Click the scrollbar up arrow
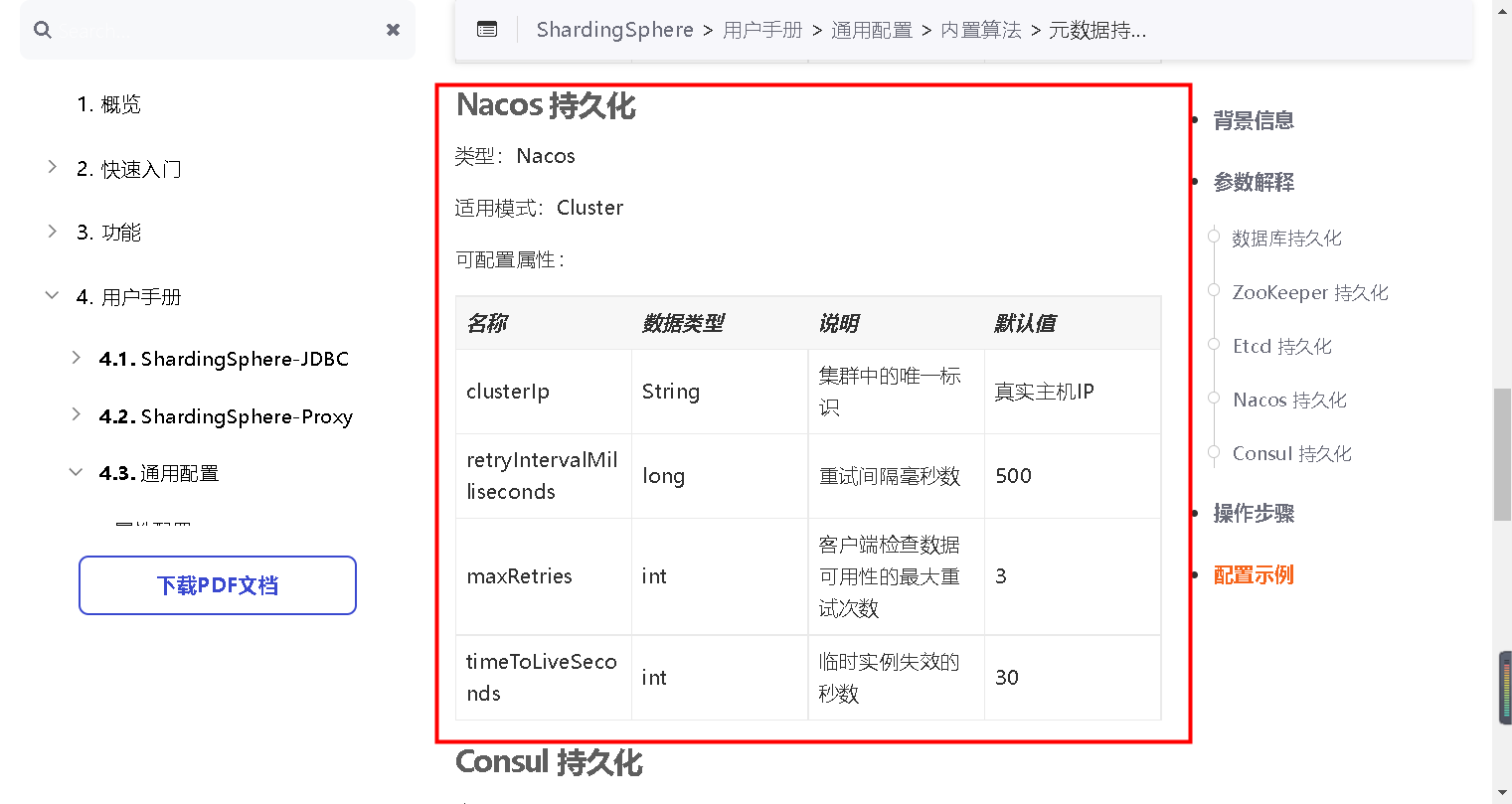This screenshot has height=804, width=1512. [x=1502, y=11]
